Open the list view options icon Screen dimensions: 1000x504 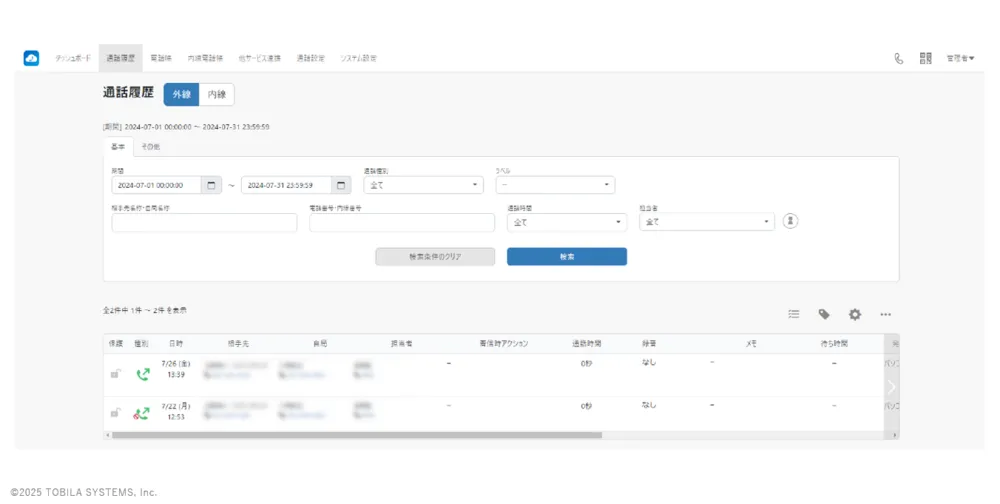(794, 314)
